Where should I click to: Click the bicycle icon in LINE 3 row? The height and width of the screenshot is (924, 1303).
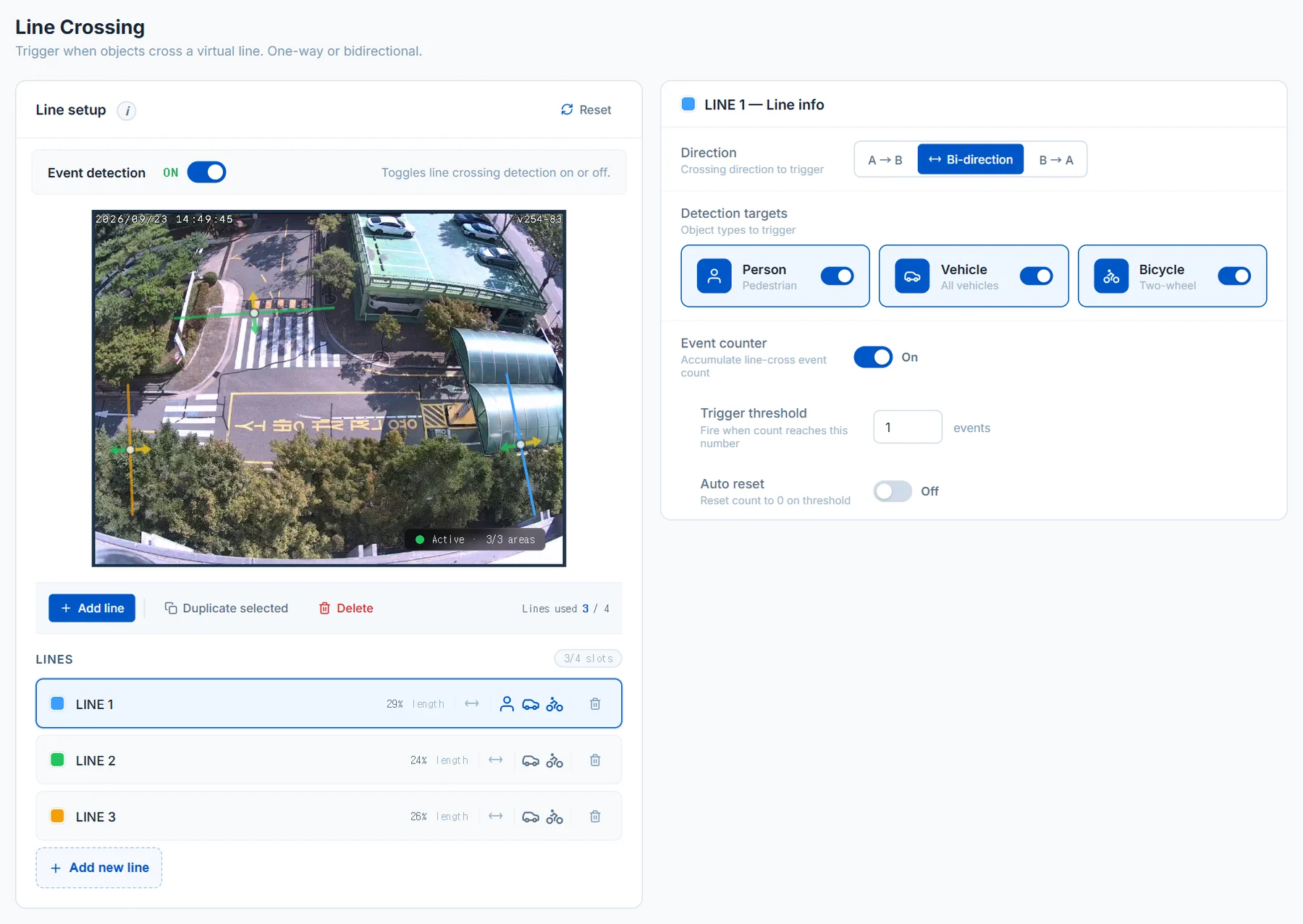tap(554, 817)
